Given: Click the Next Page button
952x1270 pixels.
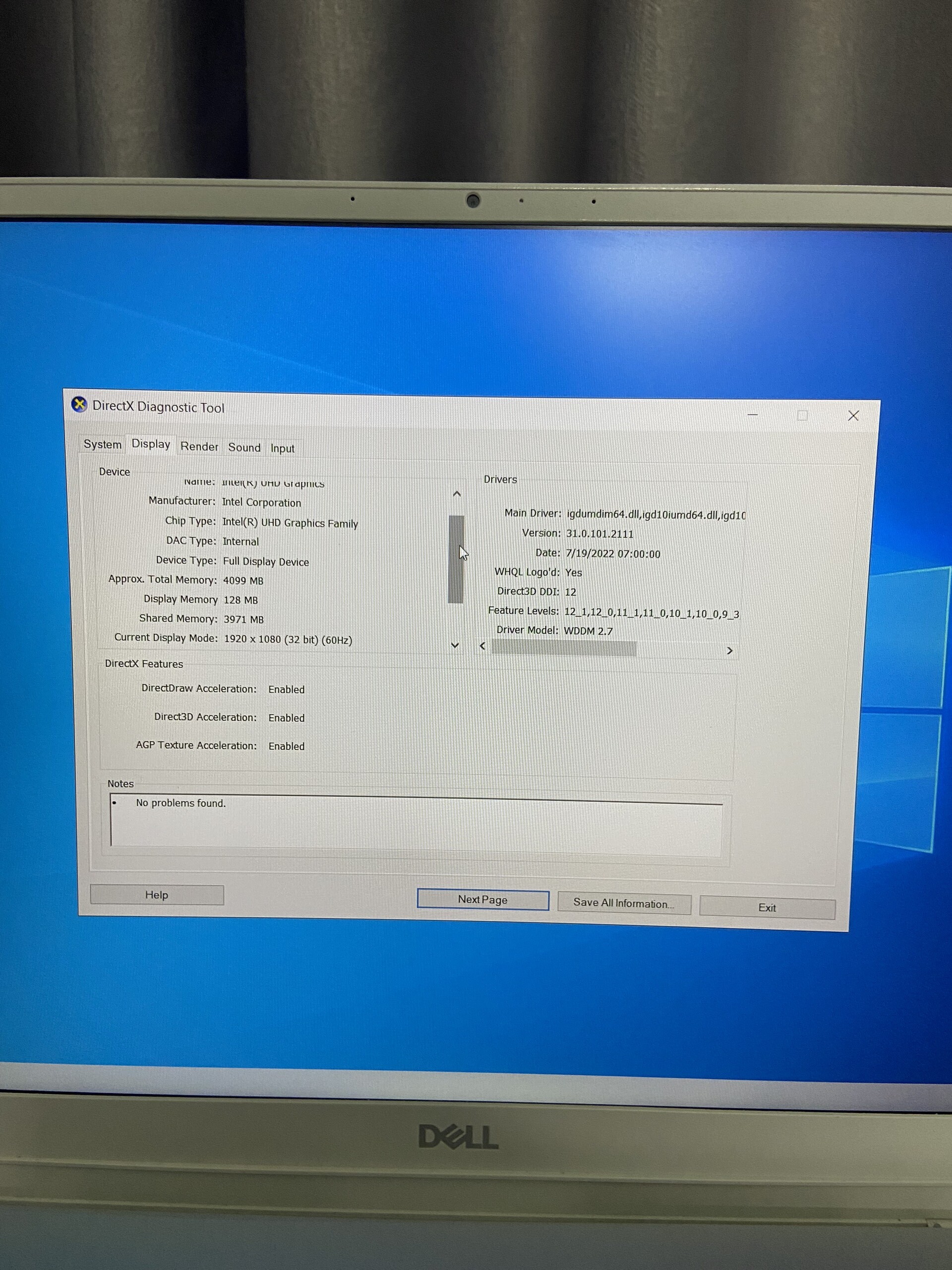Looking at the screenshot, I should click(x=482, y=900).
